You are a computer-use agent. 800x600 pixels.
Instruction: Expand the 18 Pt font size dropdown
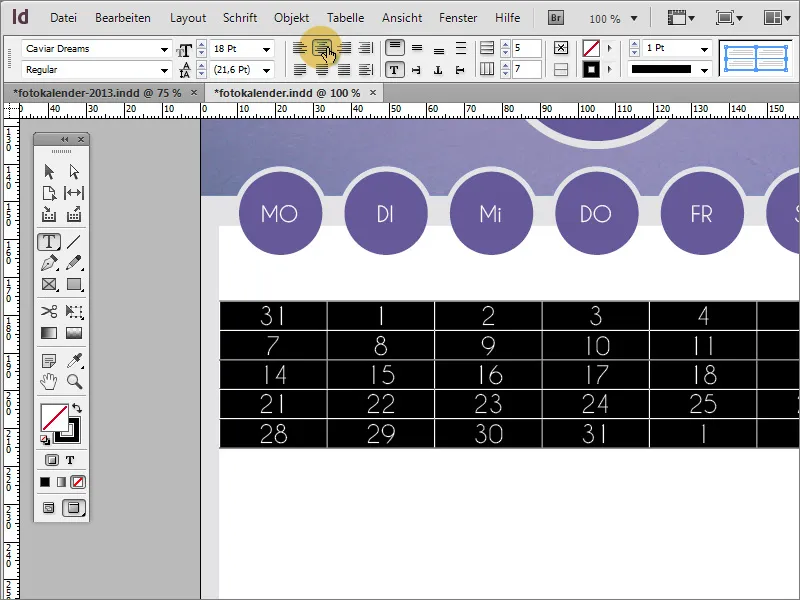[x=266, y=49]
